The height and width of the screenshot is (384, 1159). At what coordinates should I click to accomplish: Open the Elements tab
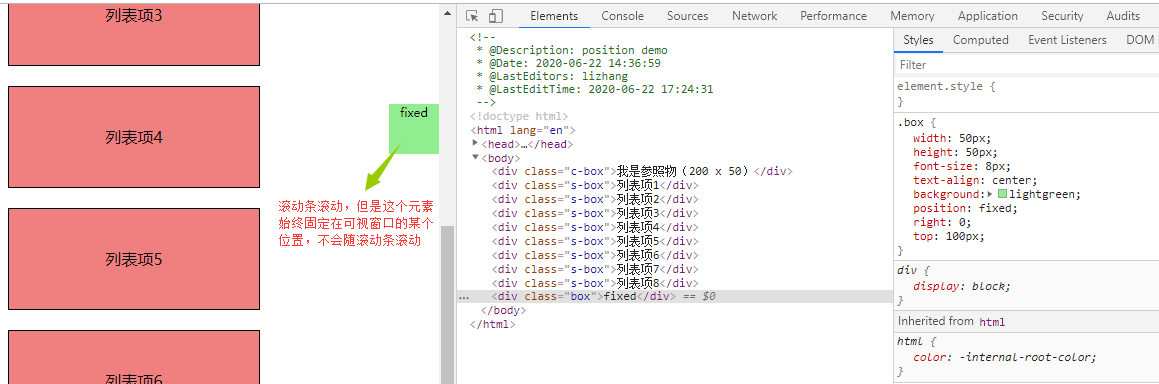click(x=554, y=16)
